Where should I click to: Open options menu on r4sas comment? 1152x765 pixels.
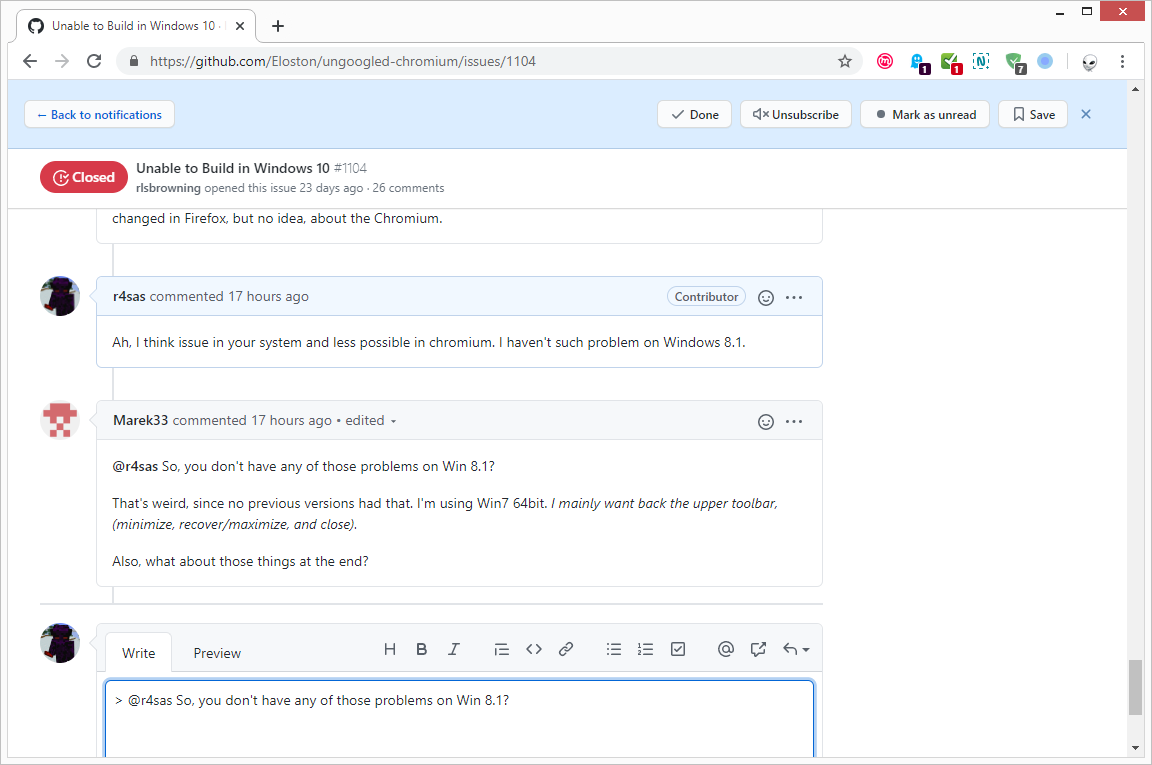(793, 298)
